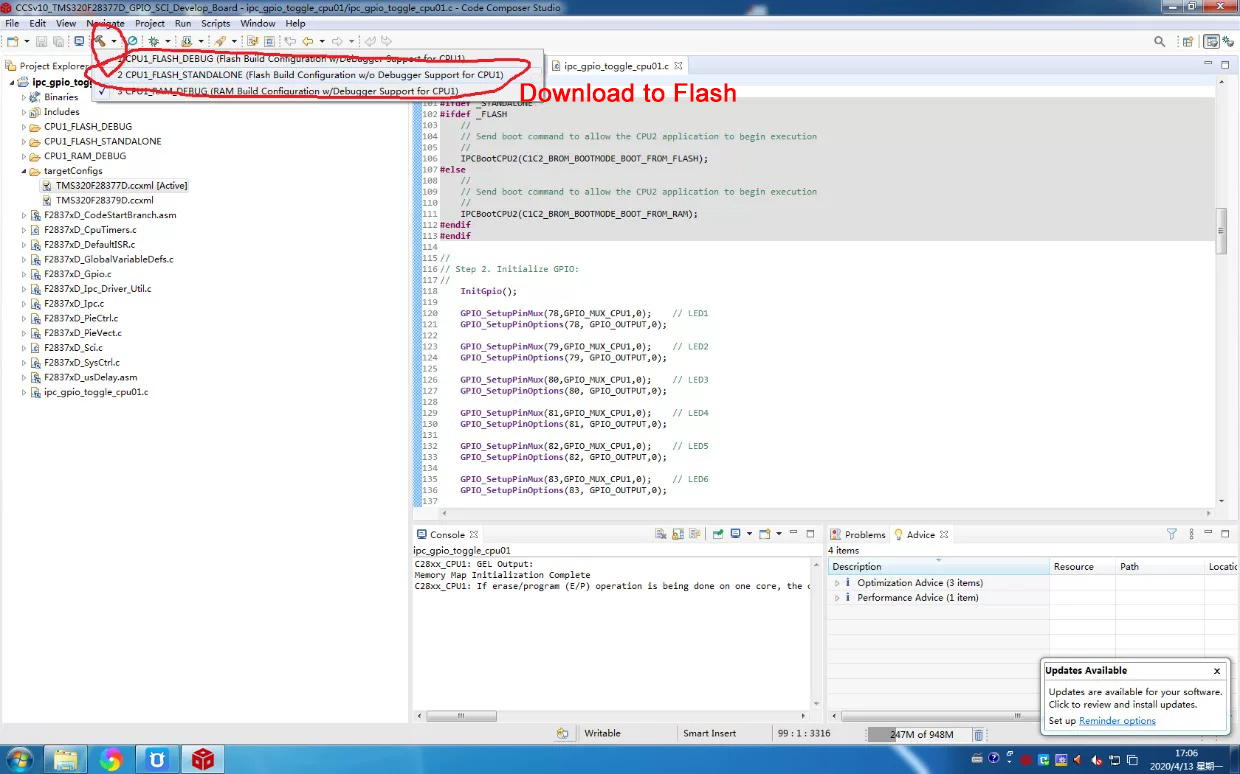The height and width of the screenshot is (774, 1240).
Task: Click the toolbar search magnifier icon
Action: point(1160,41)
